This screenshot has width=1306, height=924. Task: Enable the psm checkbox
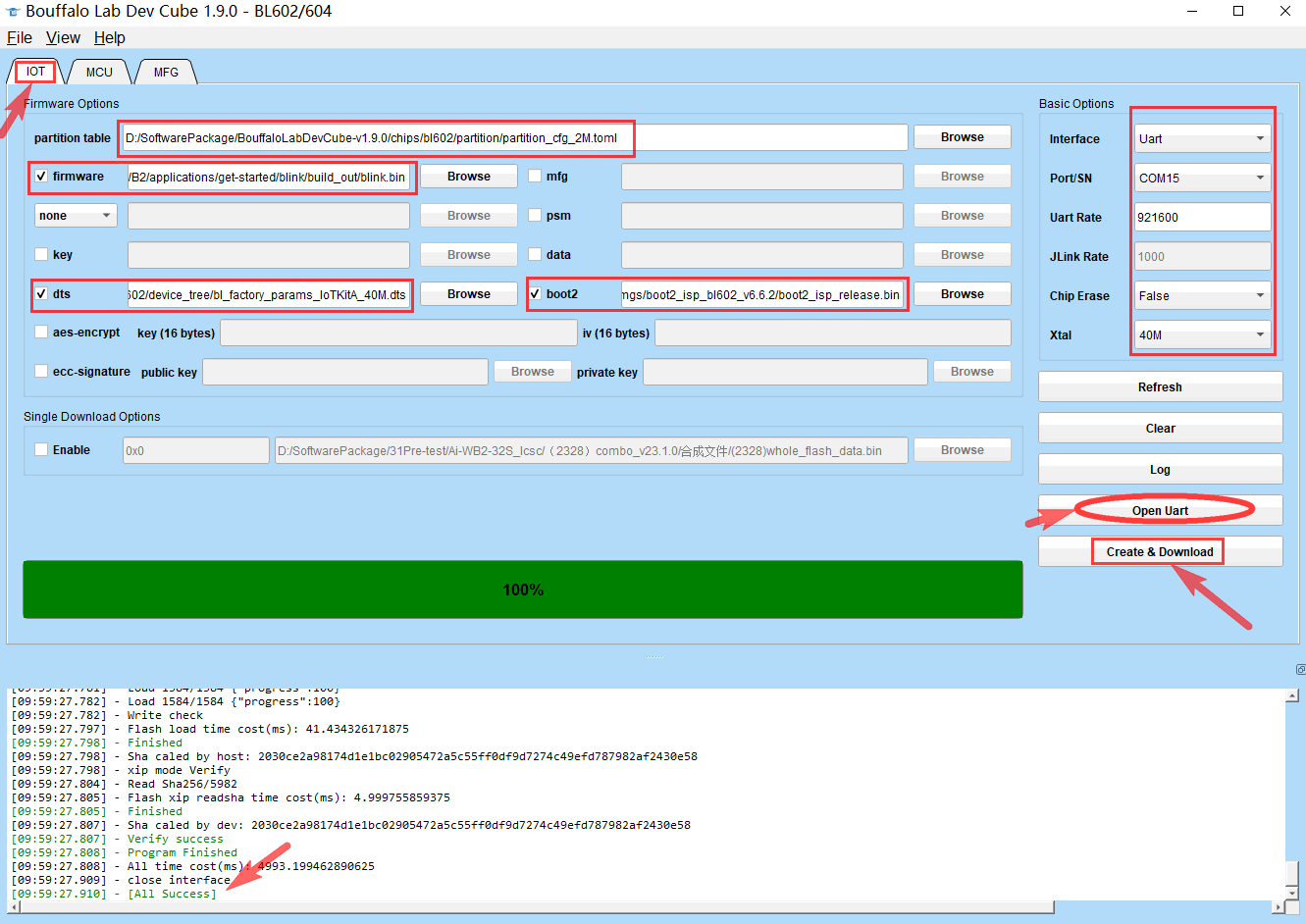click(535, 216)
